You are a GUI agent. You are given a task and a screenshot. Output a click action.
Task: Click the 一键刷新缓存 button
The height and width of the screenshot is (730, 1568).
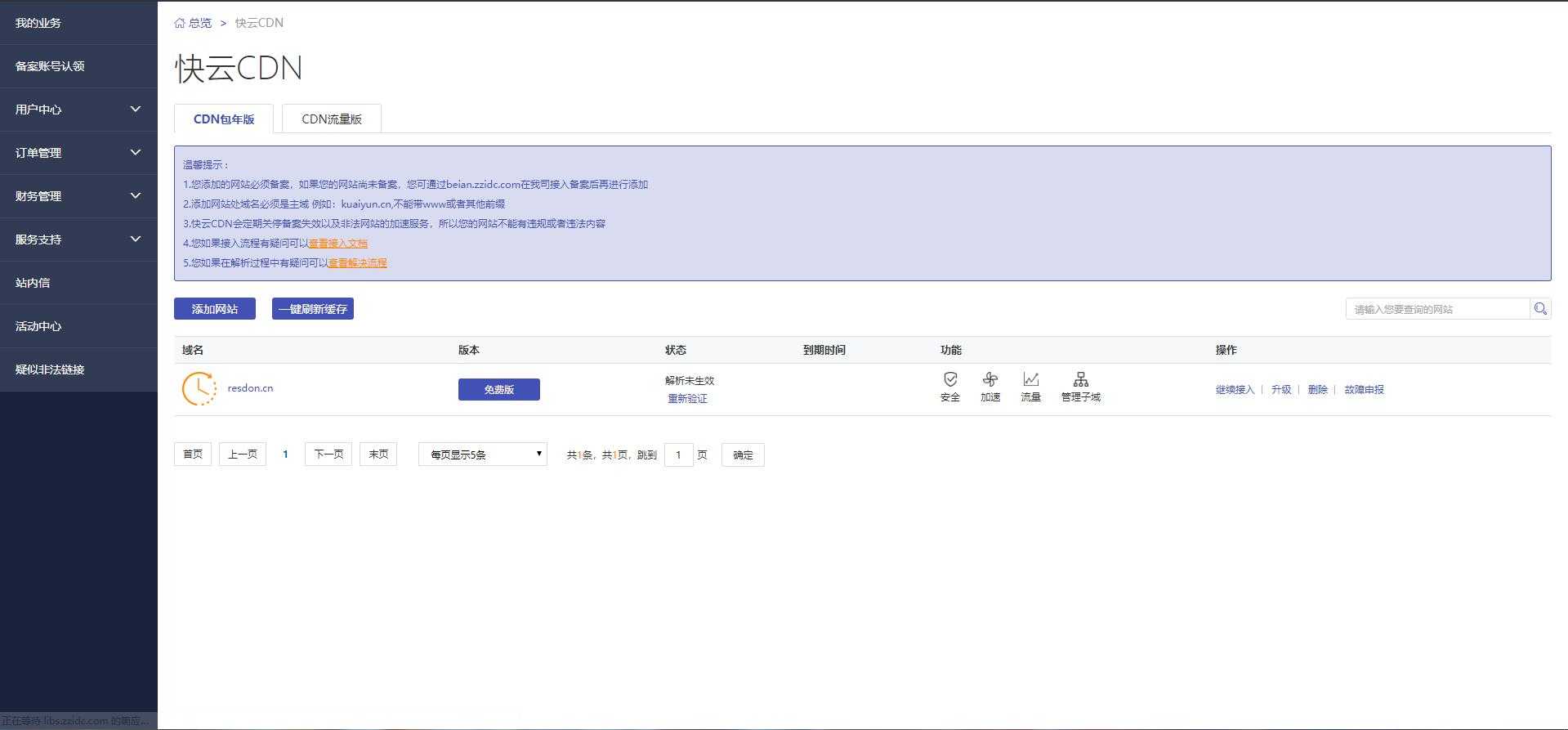coord(313,309)
